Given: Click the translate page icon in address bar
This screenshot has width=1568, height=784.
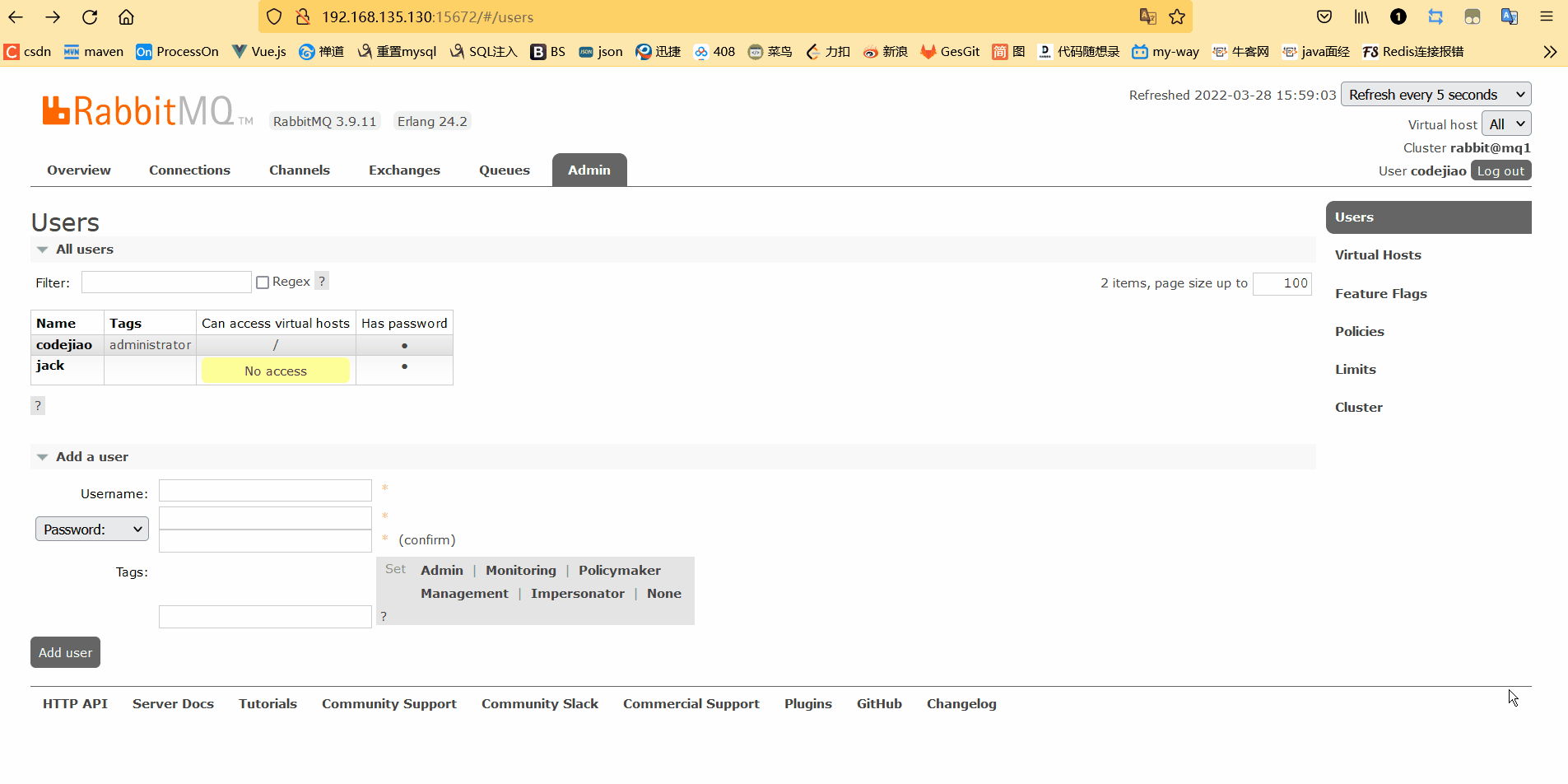Looking at the screenshot, I should (x=1147, y=16).
